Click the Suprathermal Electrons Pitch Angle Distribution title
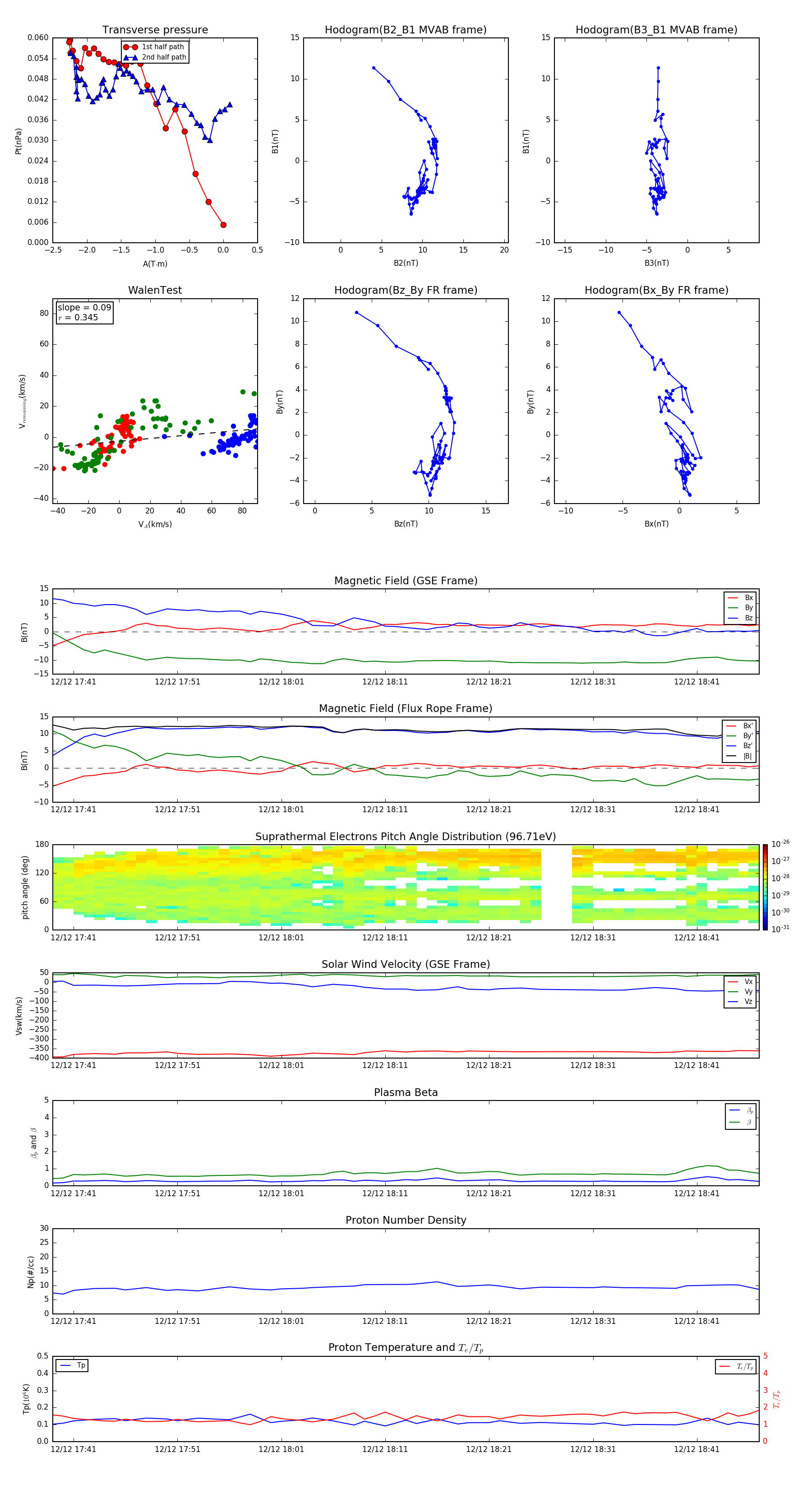 [x=406, y=837]
